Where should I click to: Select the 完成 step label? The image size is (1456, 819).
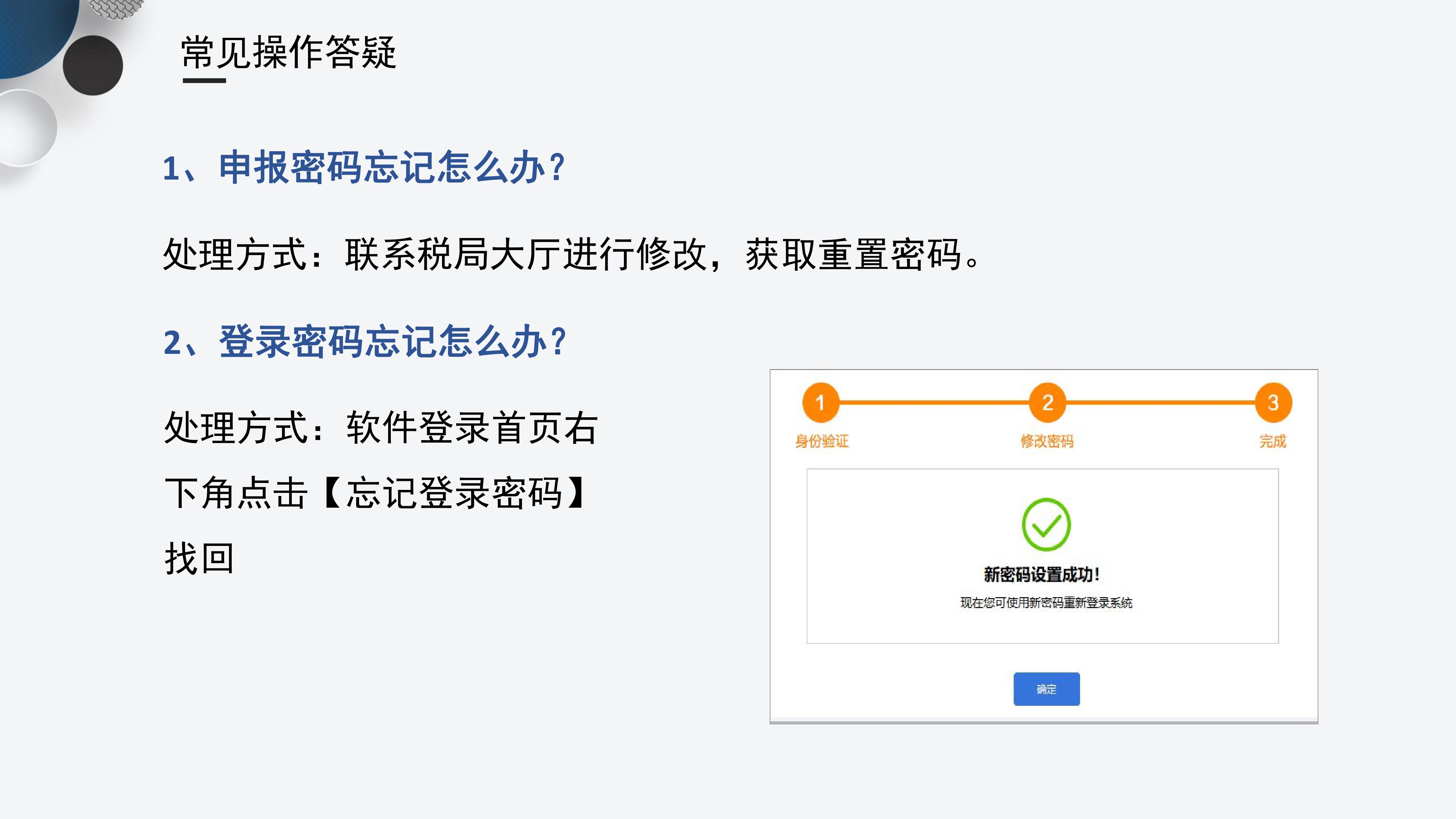tap(1273, 441)
